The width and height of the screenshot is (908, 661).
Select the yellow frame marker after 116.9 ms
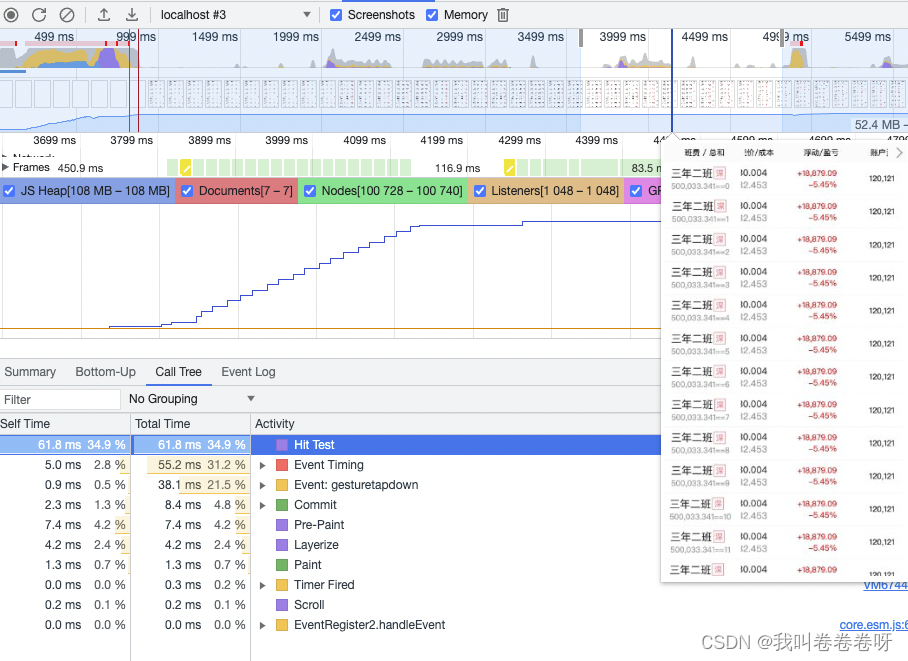coord(510,167)
